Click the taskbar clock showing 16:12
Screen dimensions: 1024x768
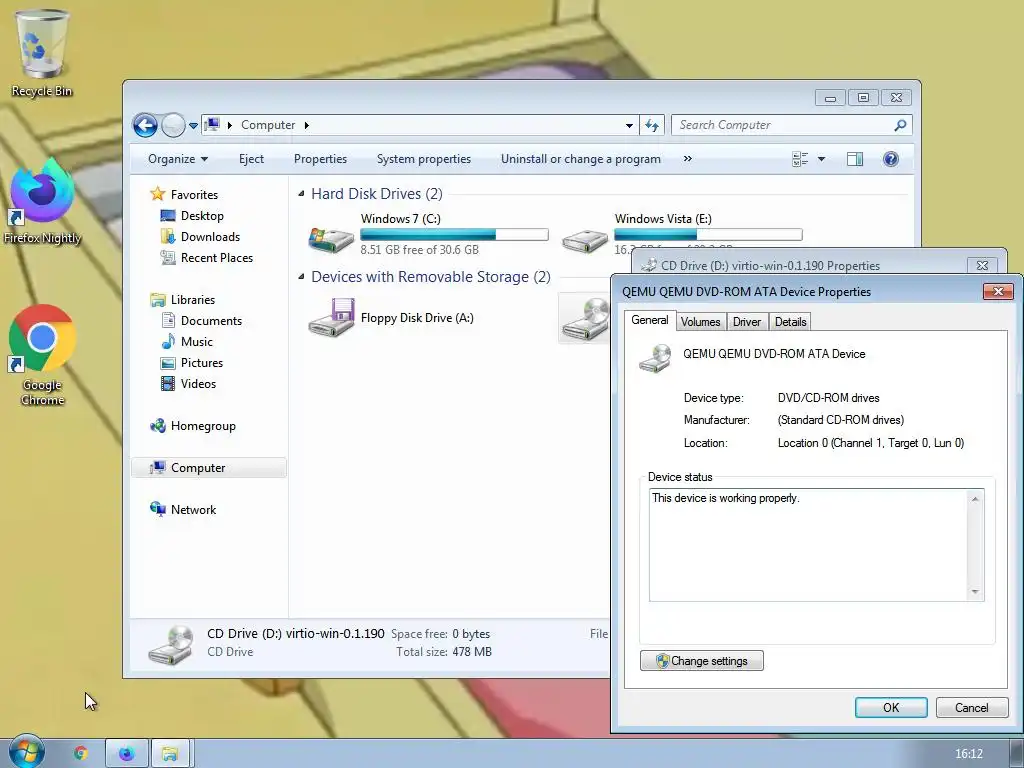(x=968, y=754)
